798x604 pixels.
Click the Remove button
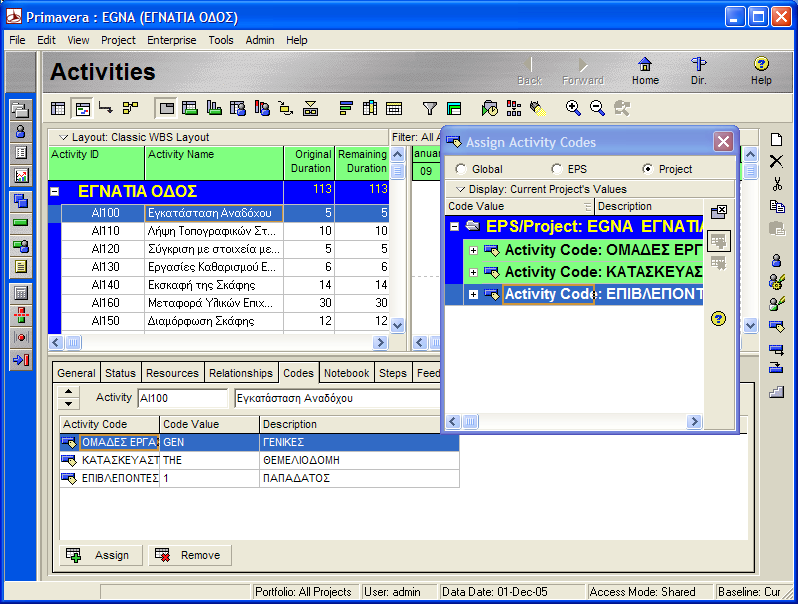click(x=190, y=555)
